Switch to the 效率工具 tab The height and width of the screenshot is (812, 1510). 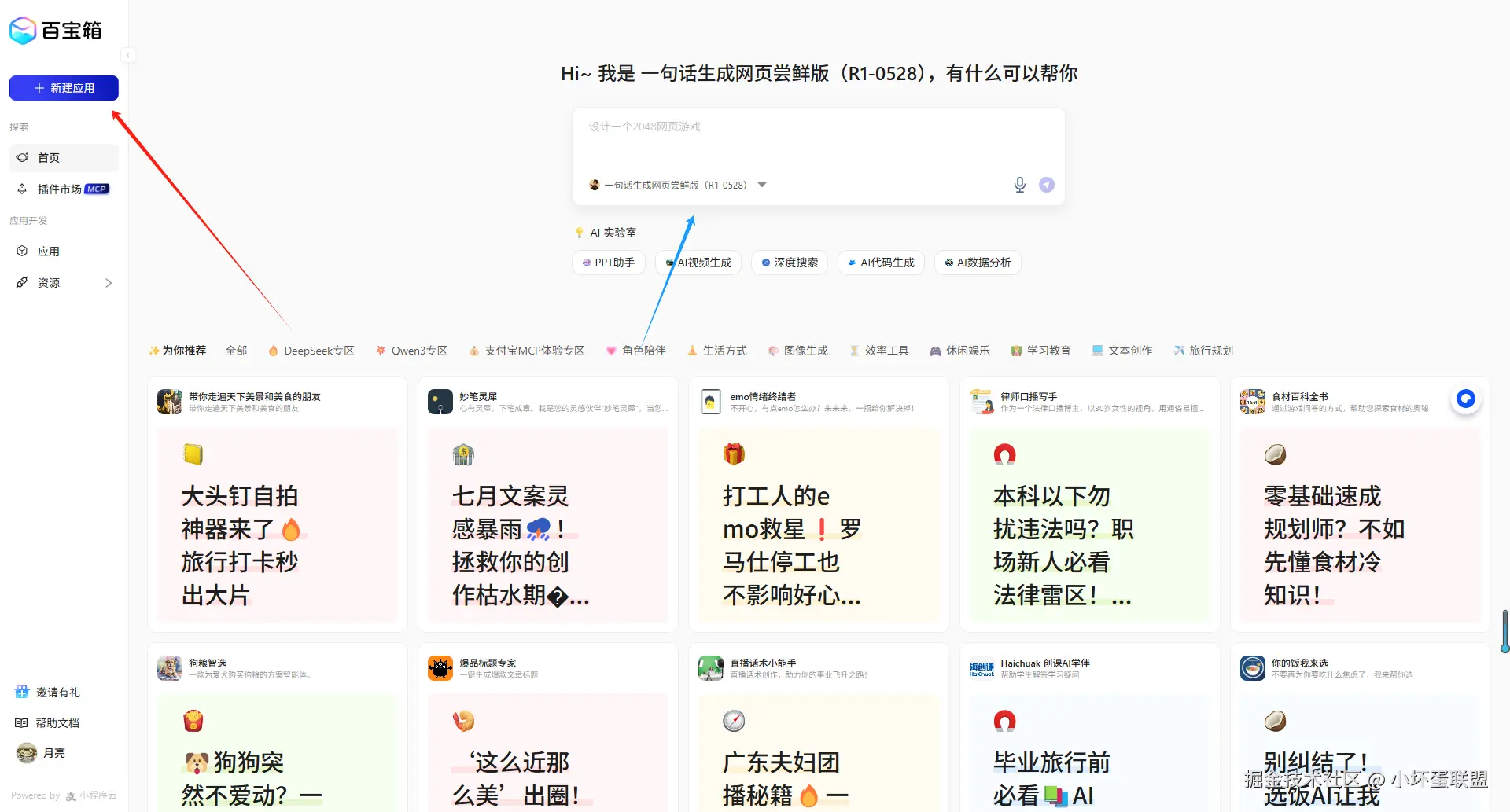(879, 351)
